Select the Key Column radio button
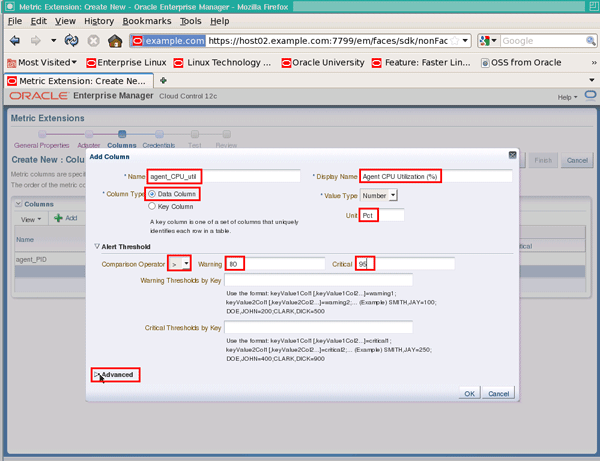The width and height of the screenshot is (600, 461). [152, 206]
